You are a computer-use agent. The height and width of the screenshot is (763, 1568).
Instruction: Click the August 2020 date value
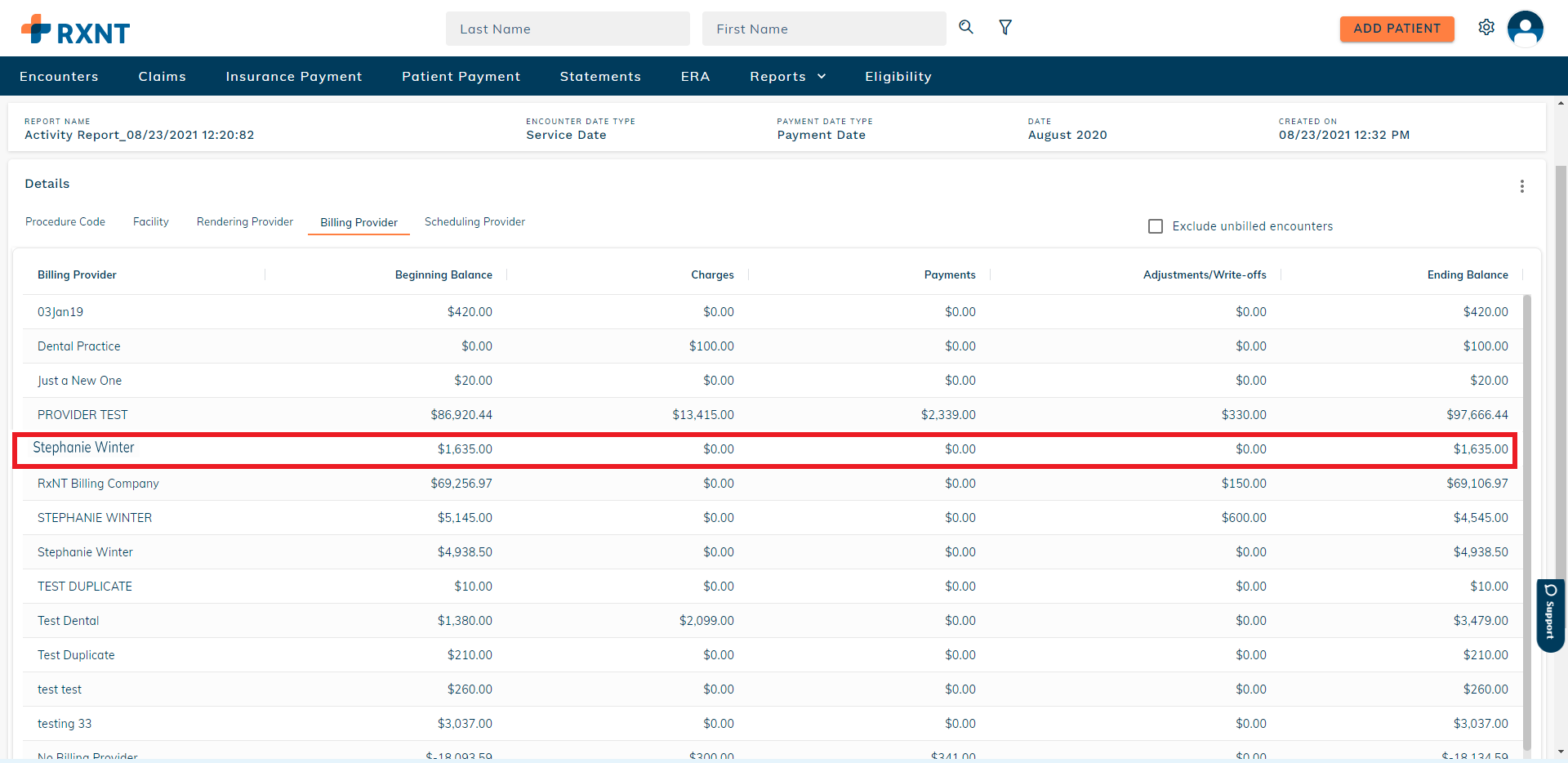point(1067,135)
